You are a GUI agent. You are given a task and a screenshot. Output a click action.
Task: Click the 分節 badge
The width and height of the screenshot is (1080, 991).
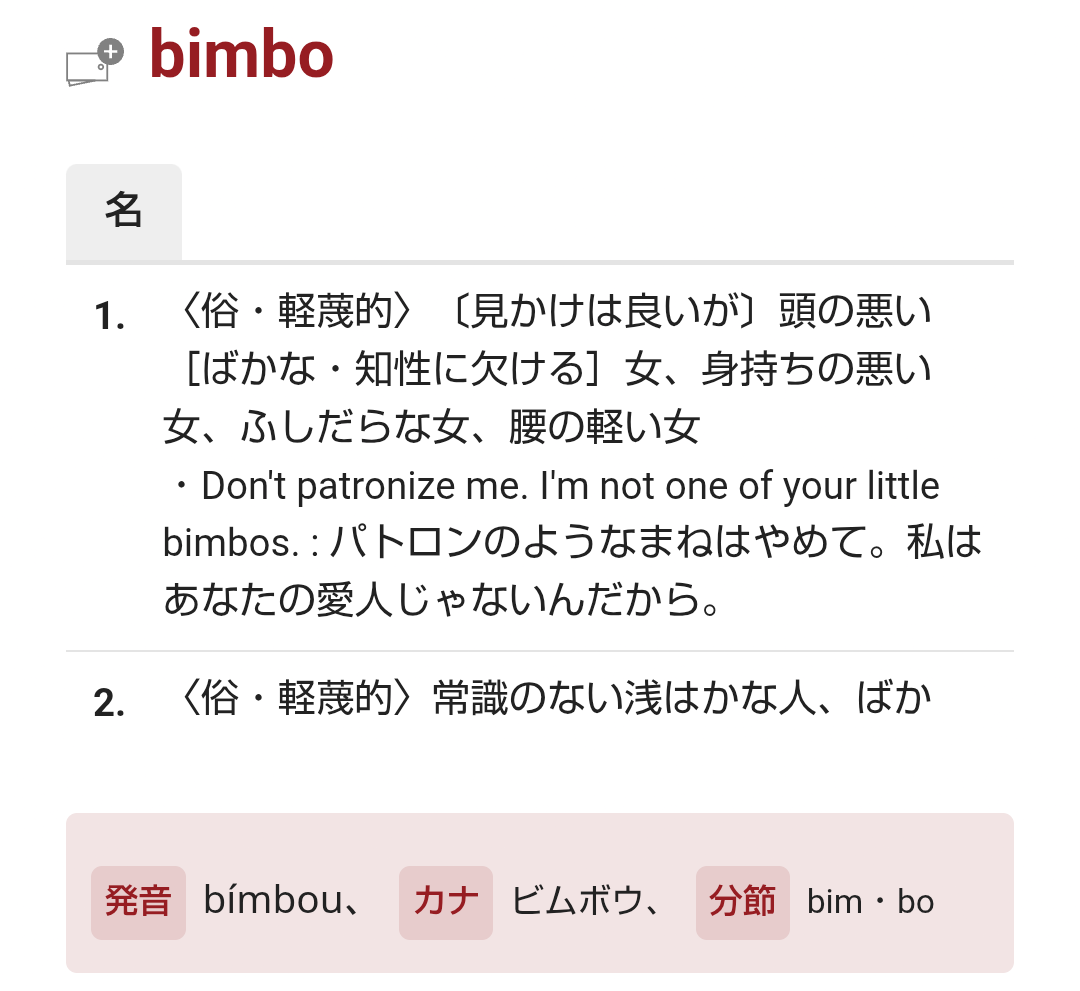pos(742,902)
